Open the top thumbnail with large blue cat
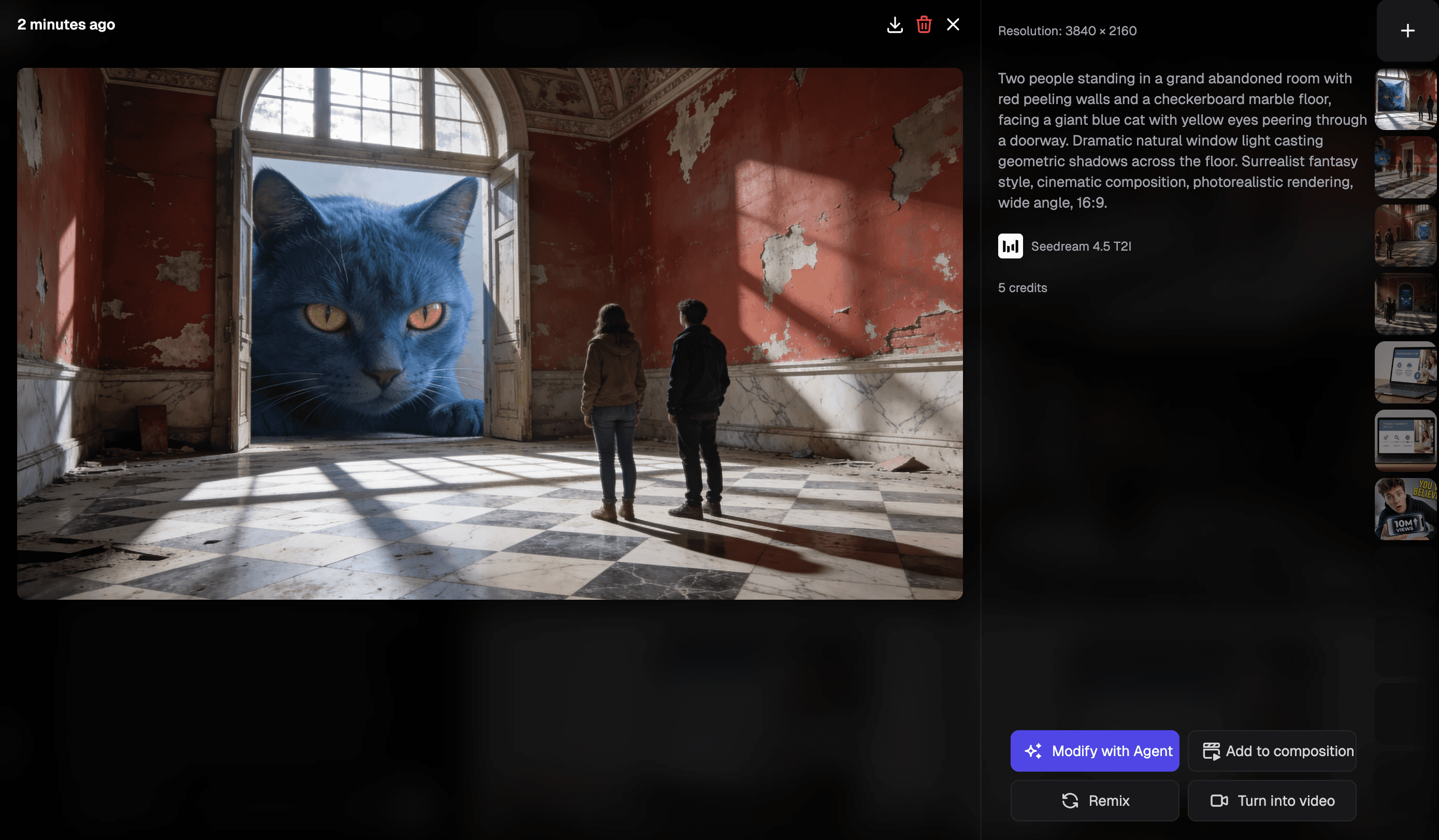1439x840 pixels. tap(1405, 99)
